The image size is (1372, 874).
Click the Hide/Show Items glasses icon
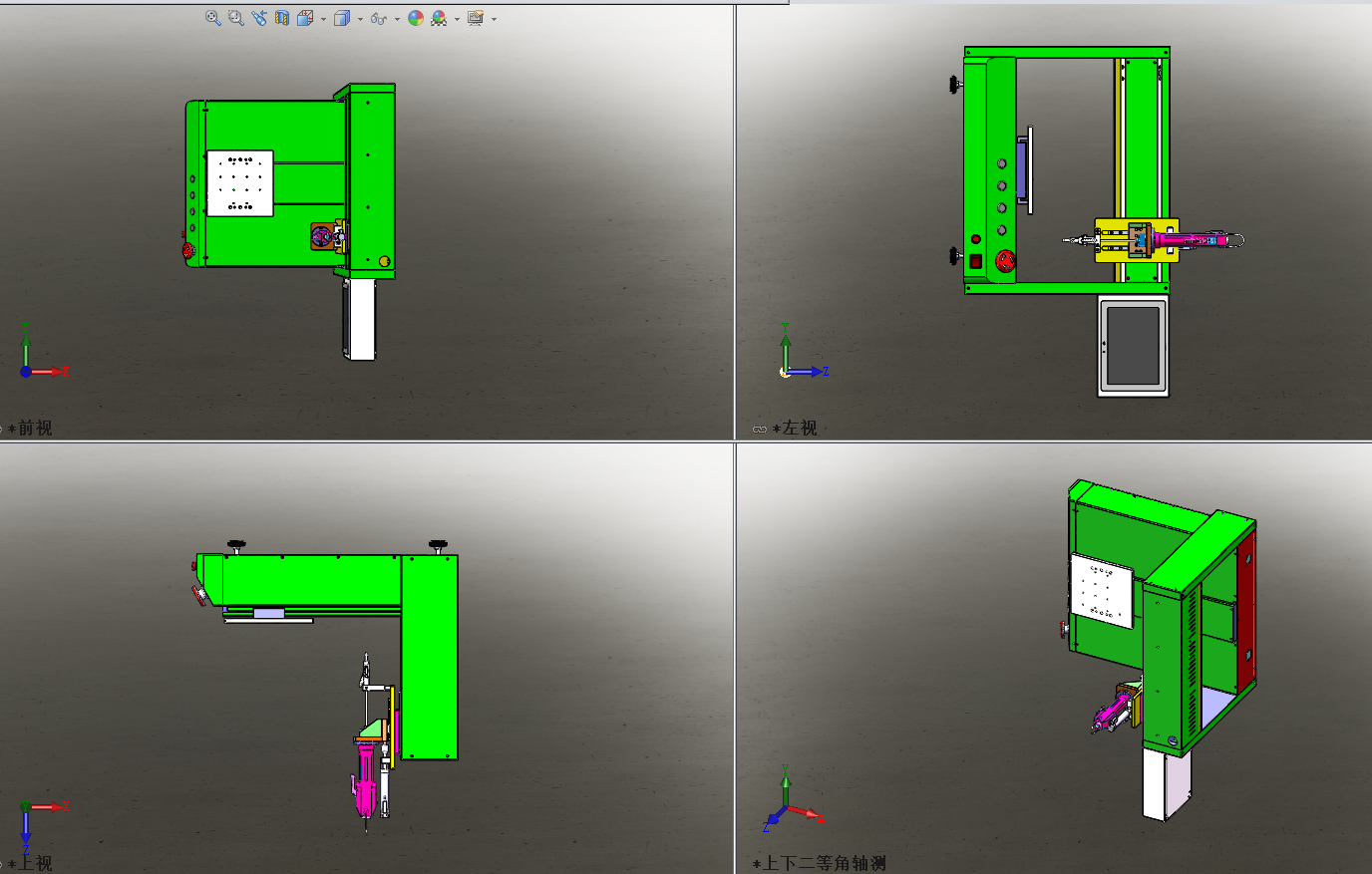point(379,18)
